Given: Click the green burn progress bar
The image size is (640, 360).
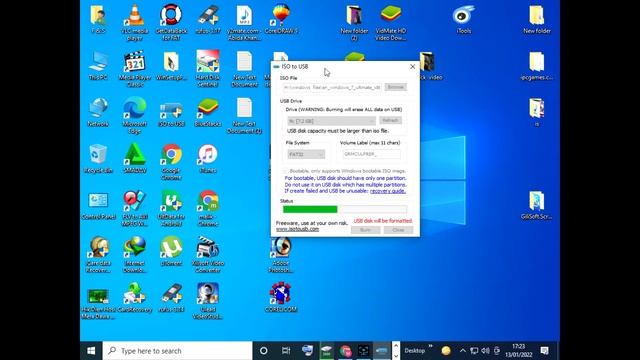Looking at the screenshot, I should click(x=345, y=209).
